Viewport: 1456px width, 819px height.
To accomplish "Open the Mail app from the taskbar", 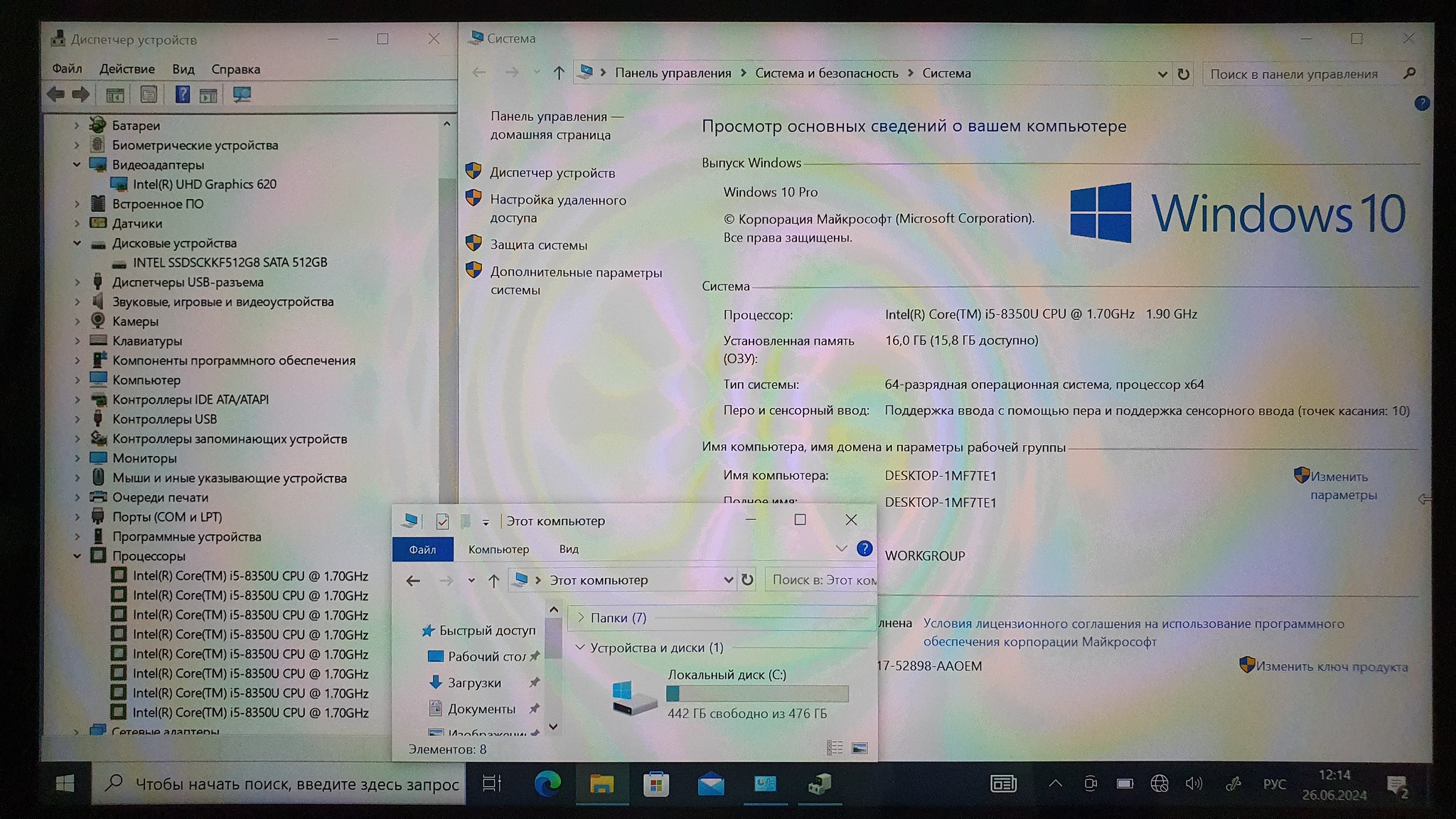I will click(710, 784).
